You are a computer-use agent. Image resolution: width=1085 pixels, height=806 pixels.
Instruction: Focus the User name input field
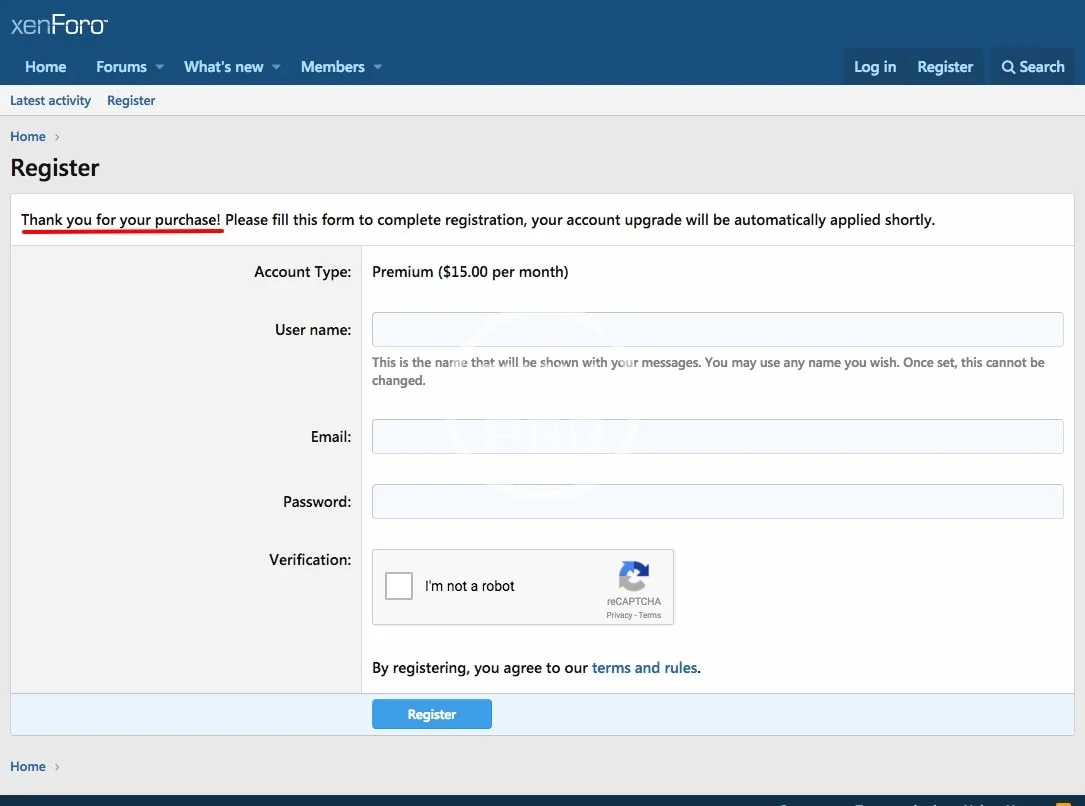click(717, 329)
